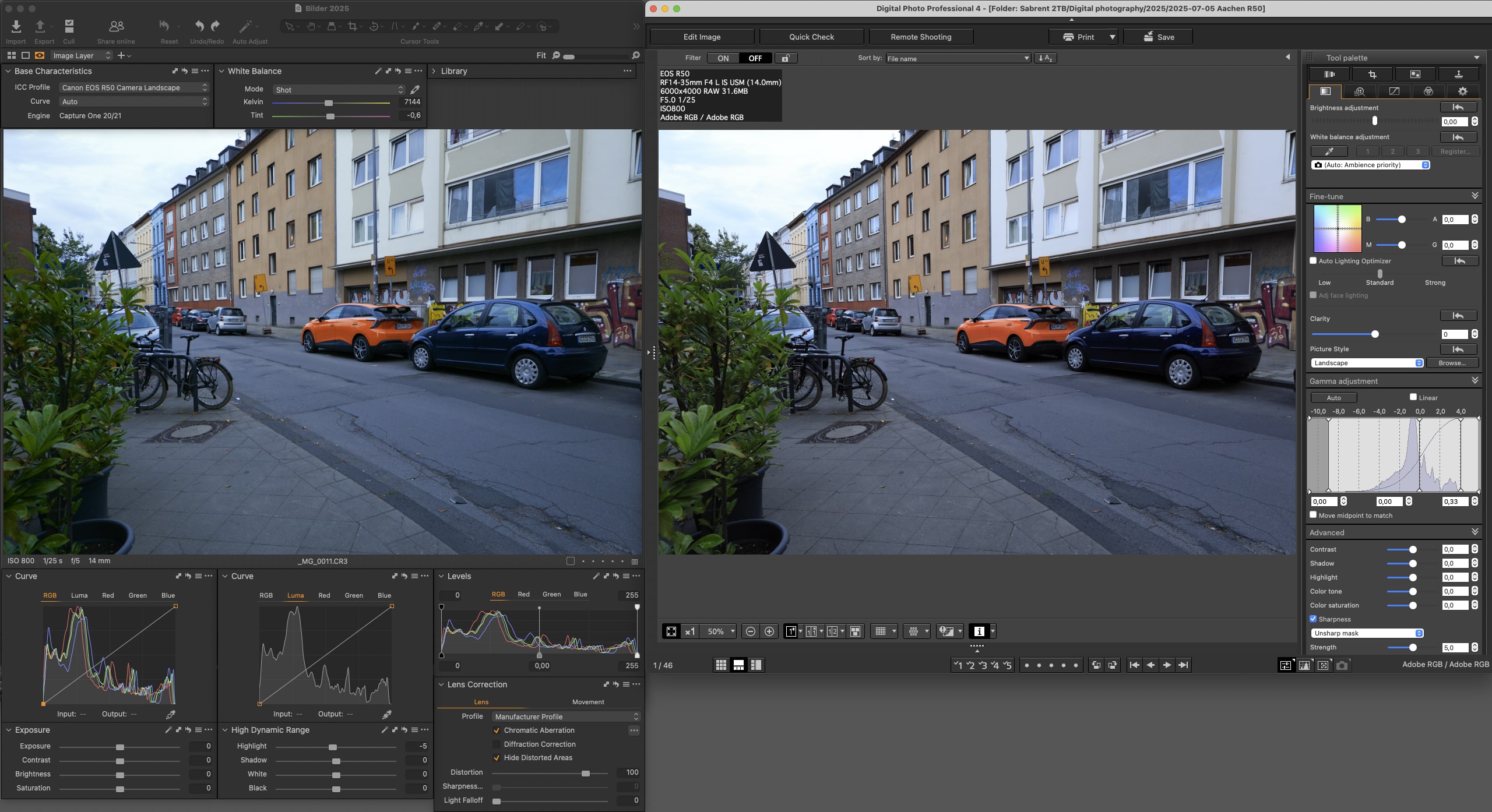This screenshot has width=1492, height=812.
Task: Click the Import icon in Capture One toolbar
Action: pos(16,27)
